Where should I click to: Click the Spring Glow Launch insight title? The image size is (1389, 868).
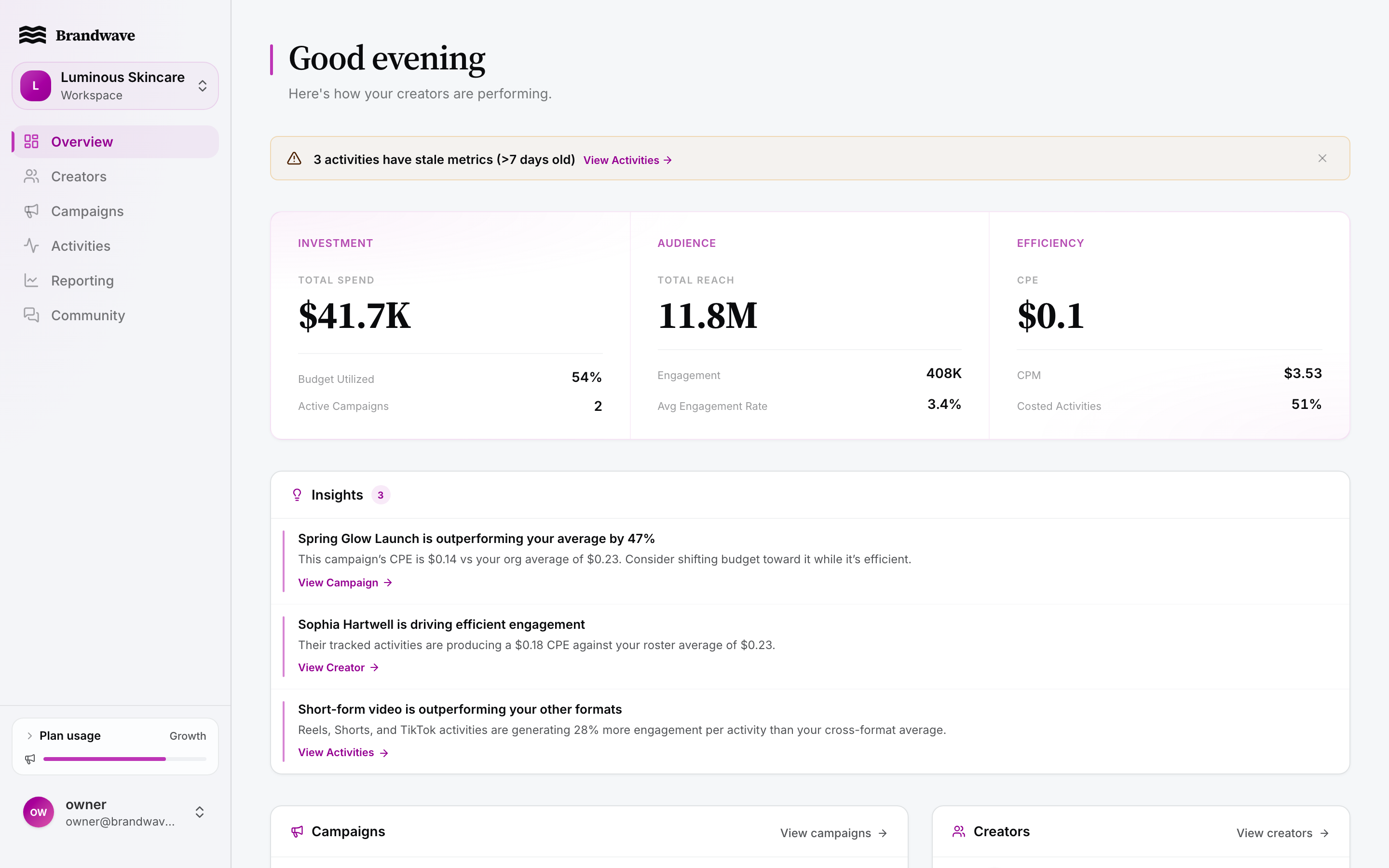(x=477, y=539)
